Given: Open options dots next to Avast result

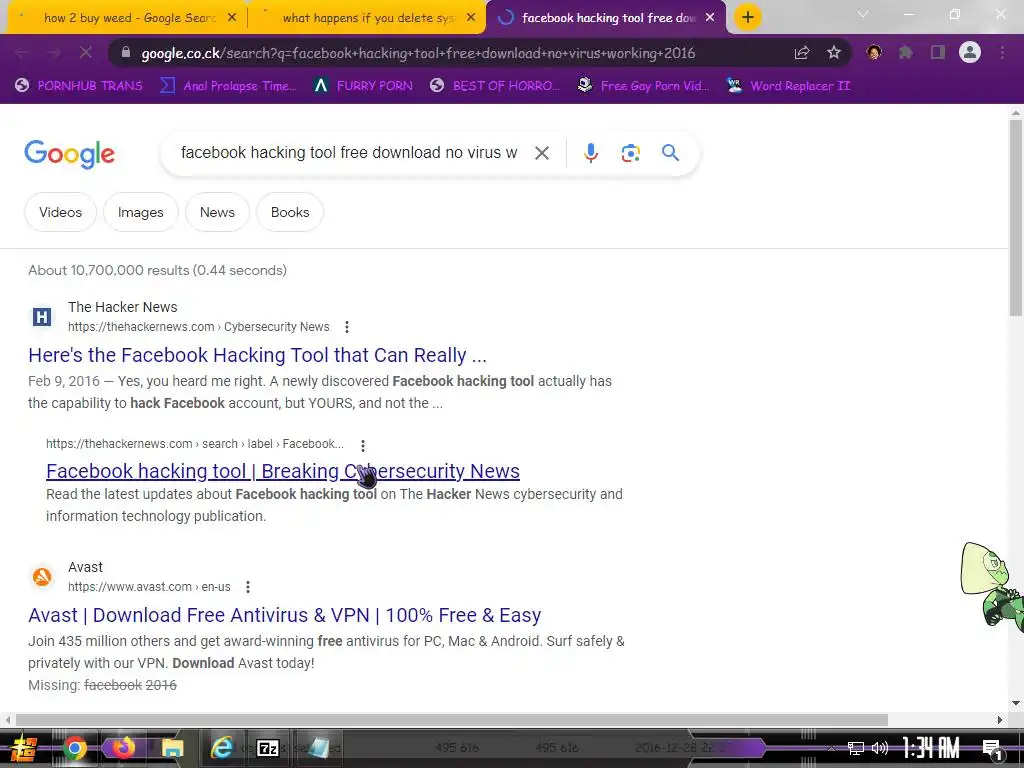Looking at the screenshot, I should click(248, 586).
